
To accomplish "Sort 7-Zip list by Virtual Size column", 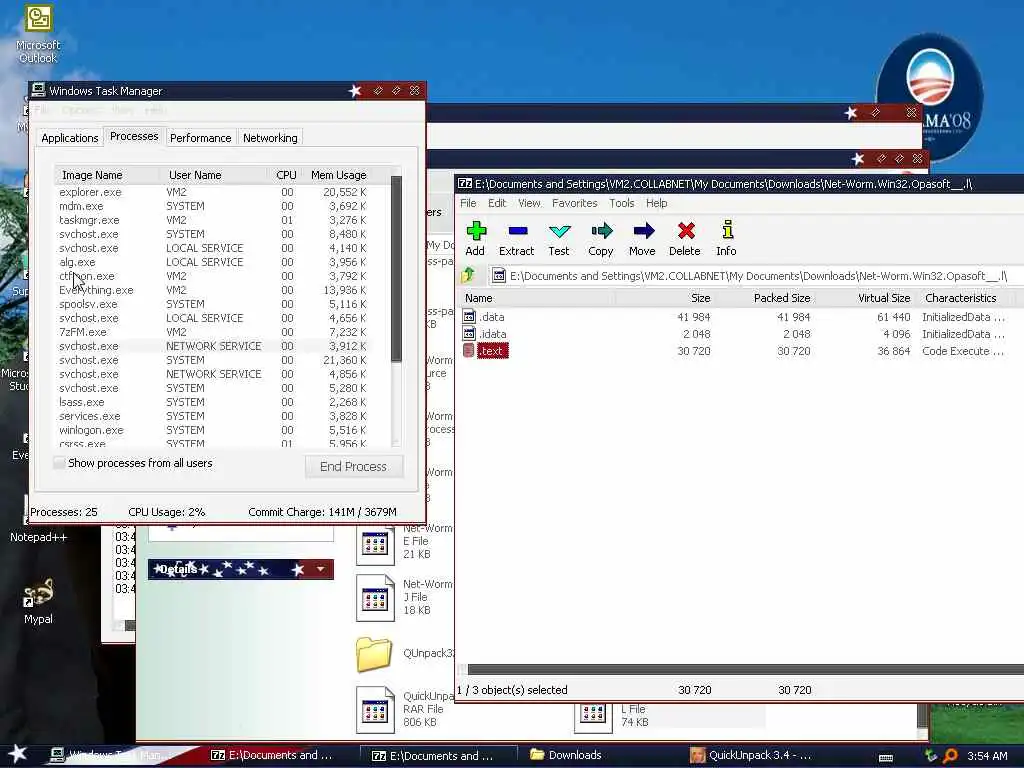I will [866, 298].
